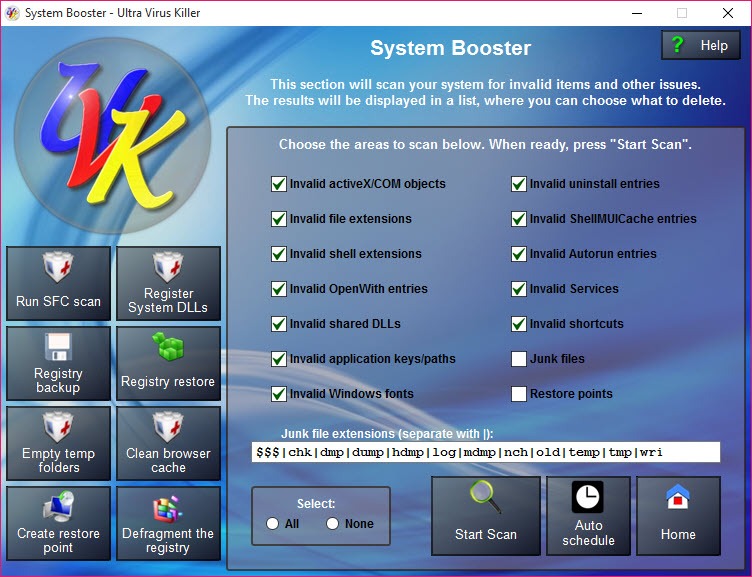The width and height of the screenshot is (752, 577).
Task: Click the Home button label
Action: pyautogui.click(x=678, y=534)
